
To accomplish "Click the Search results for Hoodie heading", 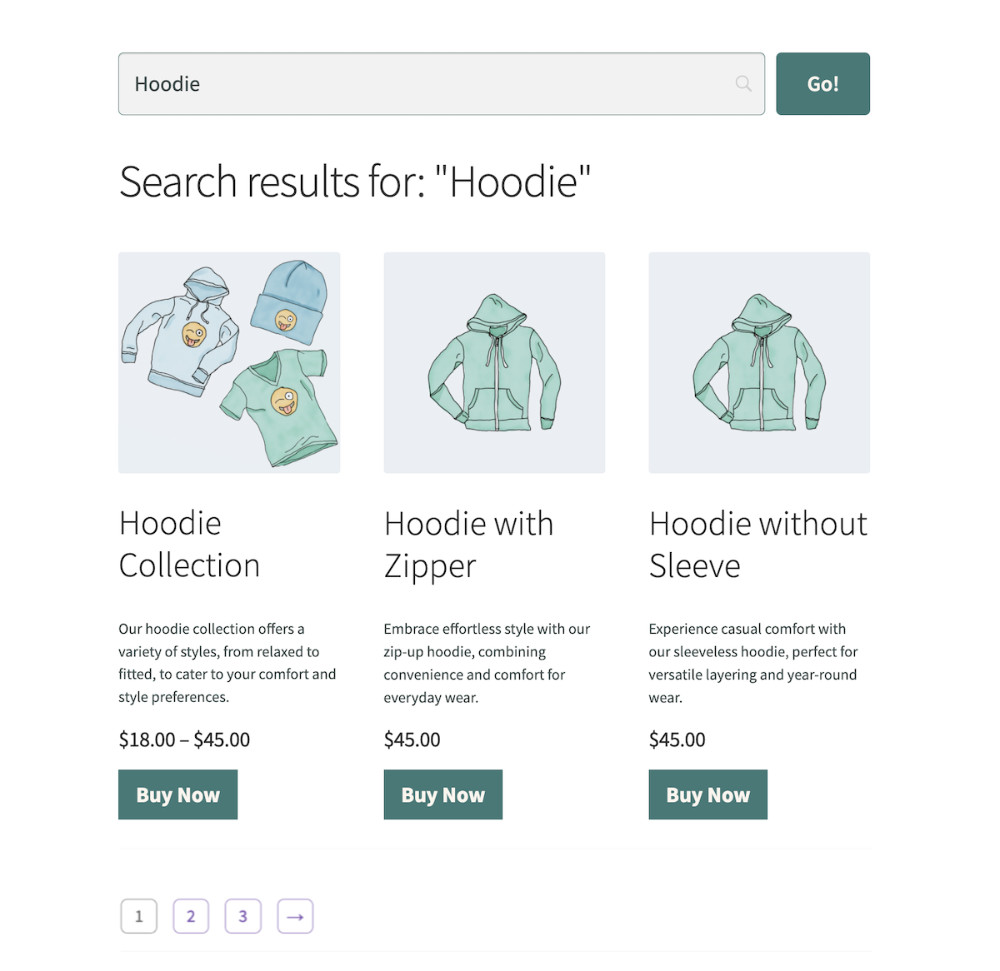I will pyautogui.click(x=356, y=182).
